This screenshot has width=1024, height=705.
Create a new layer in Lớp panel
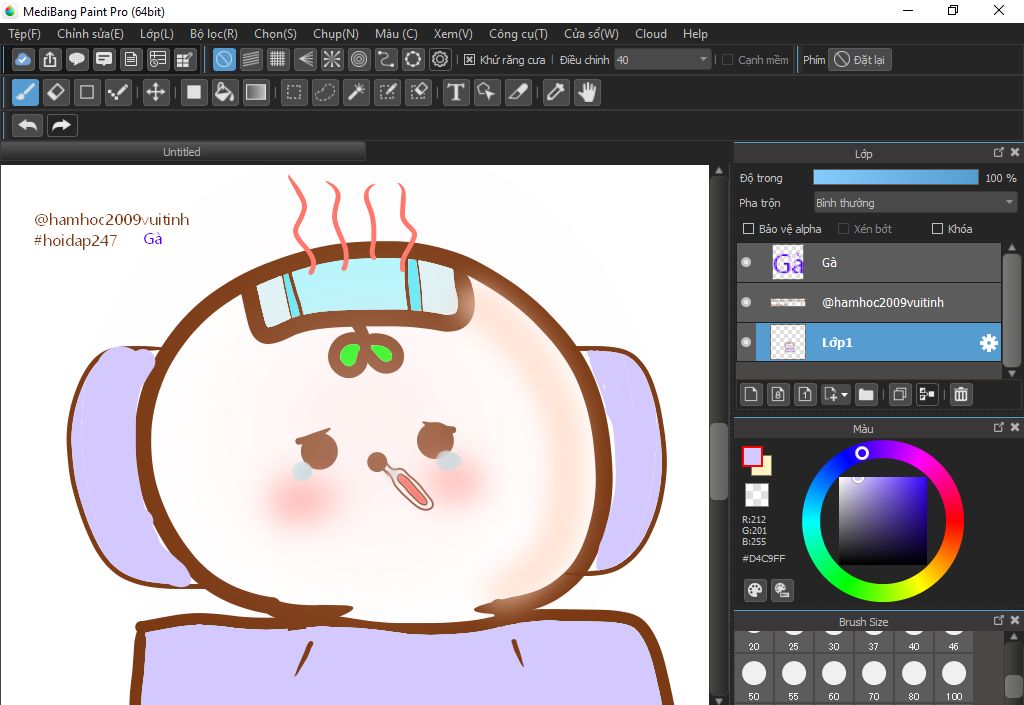pos(751,394)
